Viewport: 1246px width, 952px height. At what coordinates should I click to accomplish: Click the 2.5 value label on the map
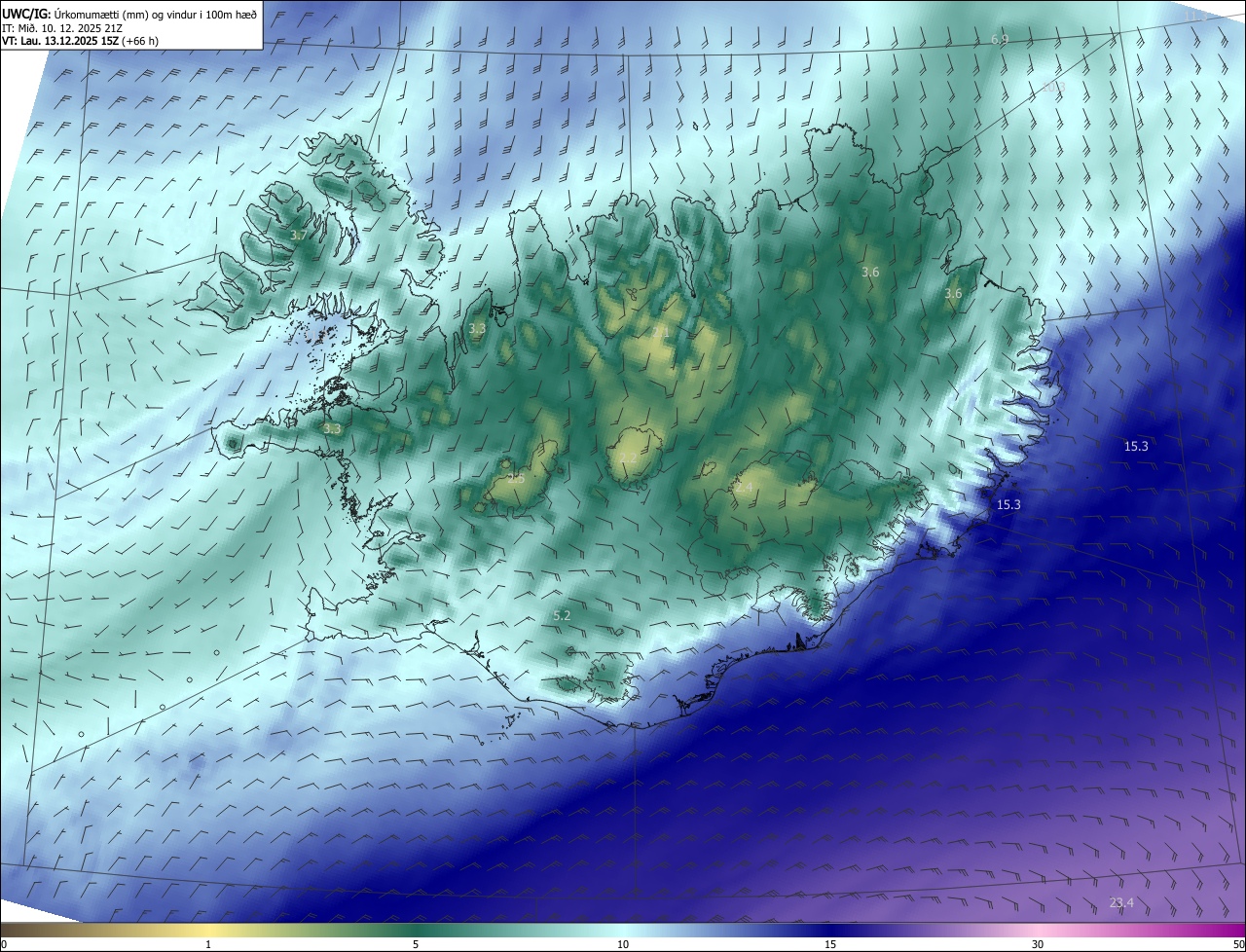(516, 478)
